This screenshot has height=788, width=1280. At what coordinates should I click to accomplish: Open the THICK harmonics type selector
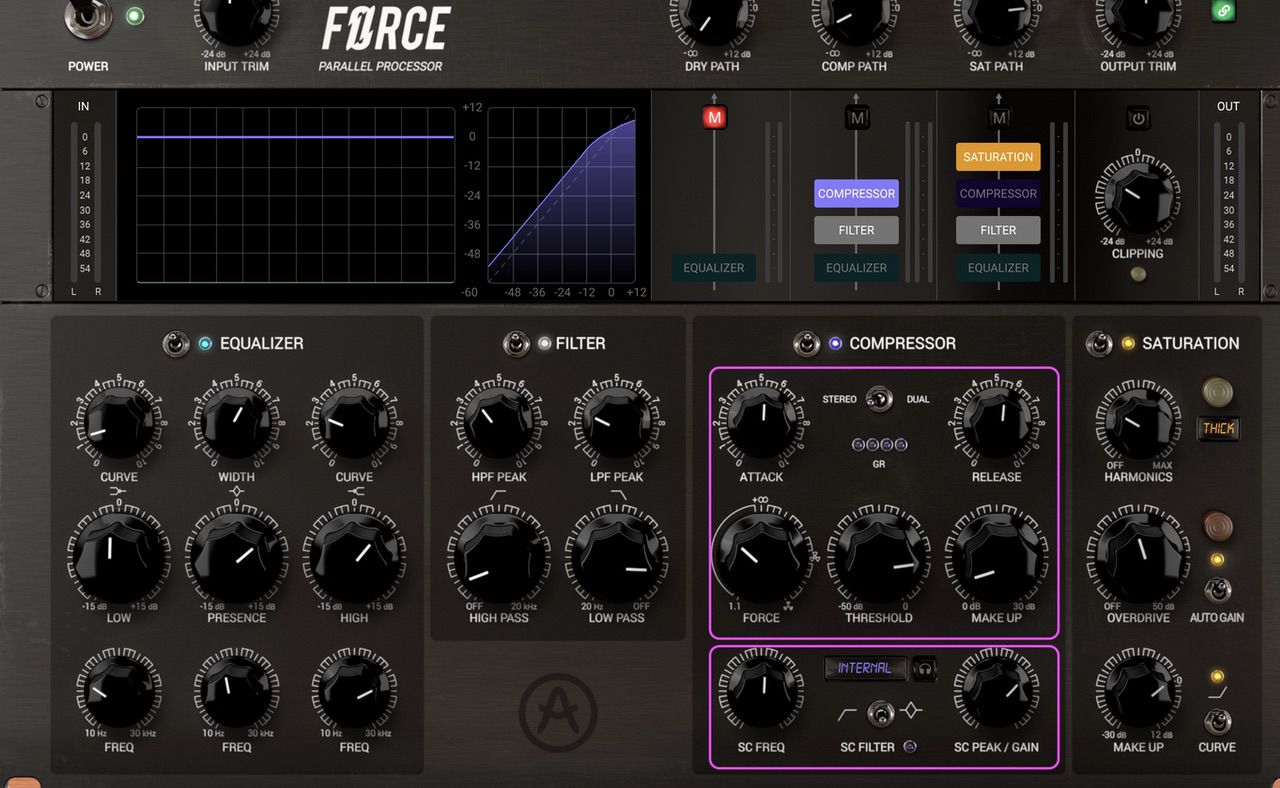[1218, 429]
